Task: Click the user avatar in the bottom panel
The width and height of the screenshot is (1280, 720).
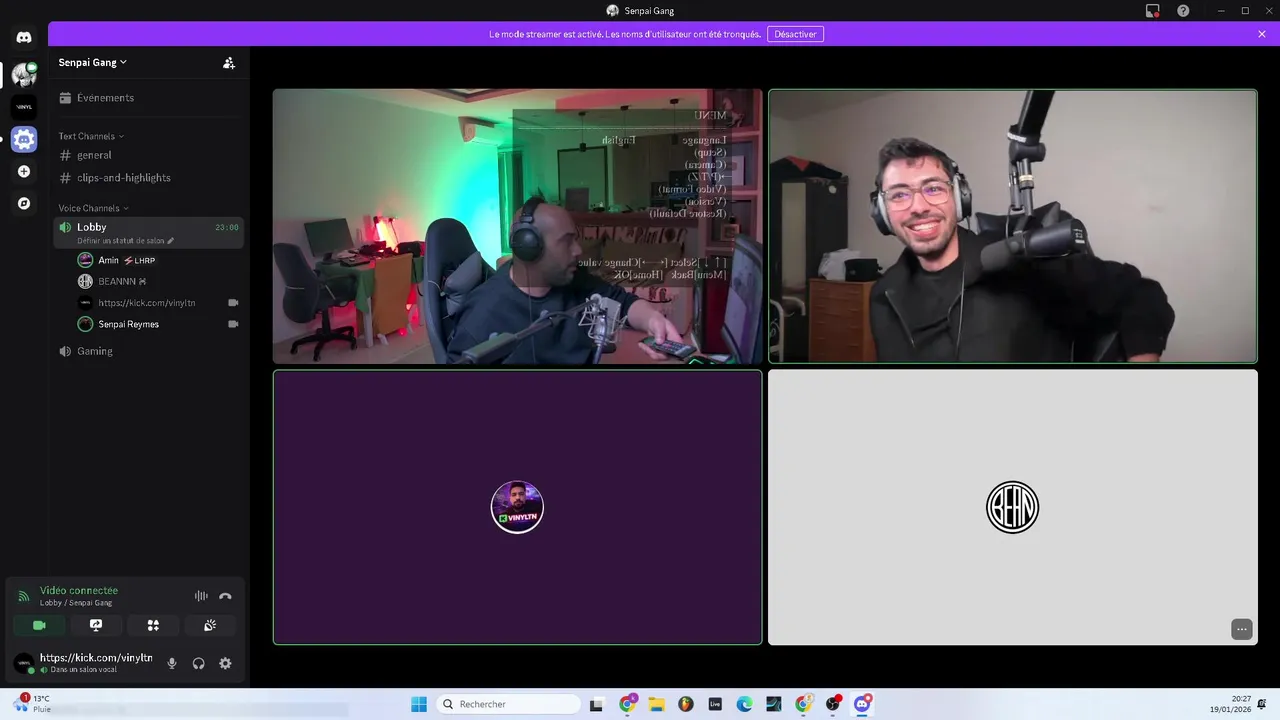Action: pos(24,663)
